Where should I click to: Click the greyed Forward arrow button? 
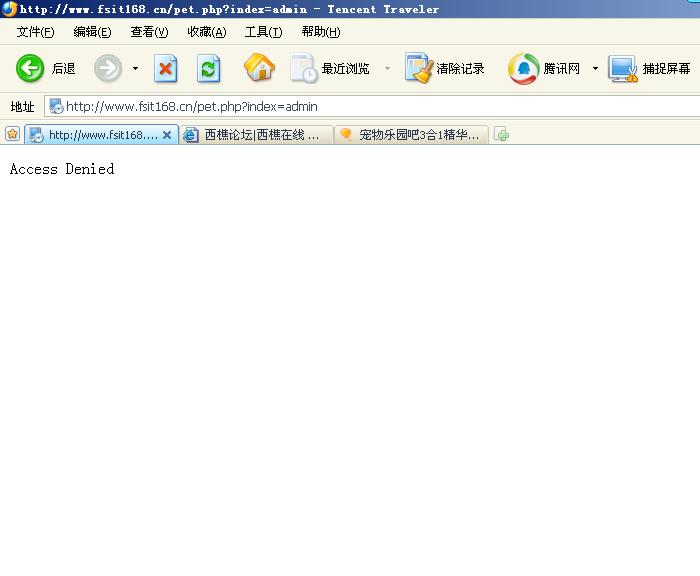[108, 68]
